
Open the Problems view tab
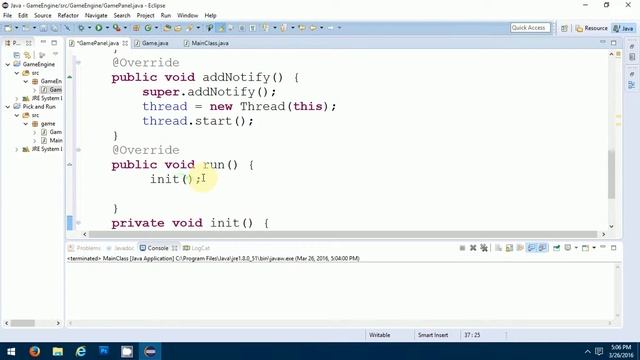tap(84, 248)
